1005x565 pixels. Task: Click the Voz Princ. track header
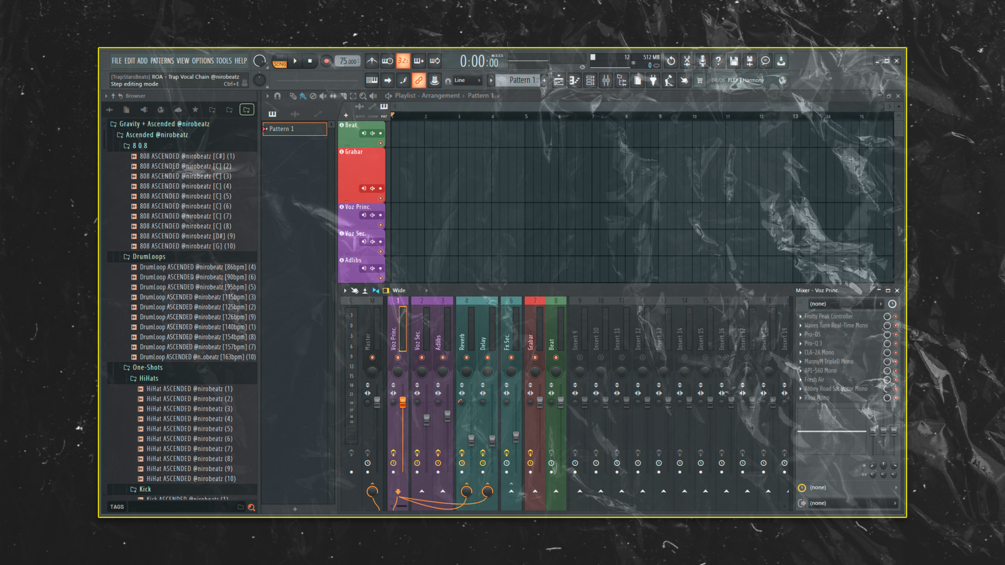click(x=361, y=216)
